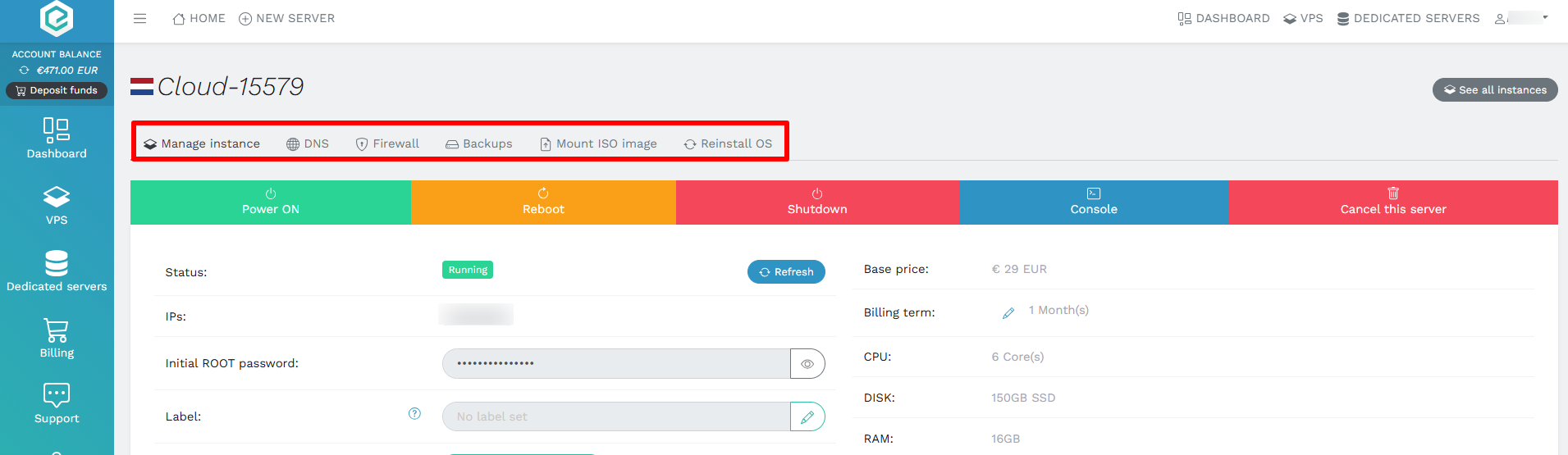Open NEW SERVER from top navigation
Viewport: 1568px width, 455px height.
coord(286,18)
